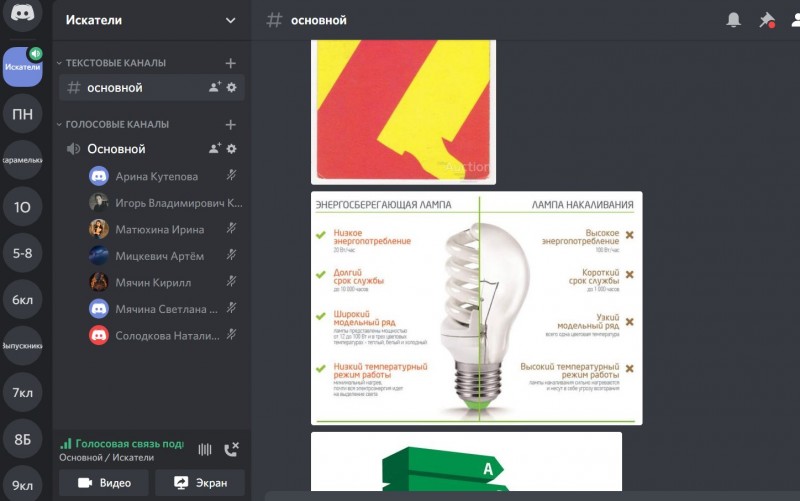Show pinned messages with the pin icon
The image size is (800, 501).
766,20
